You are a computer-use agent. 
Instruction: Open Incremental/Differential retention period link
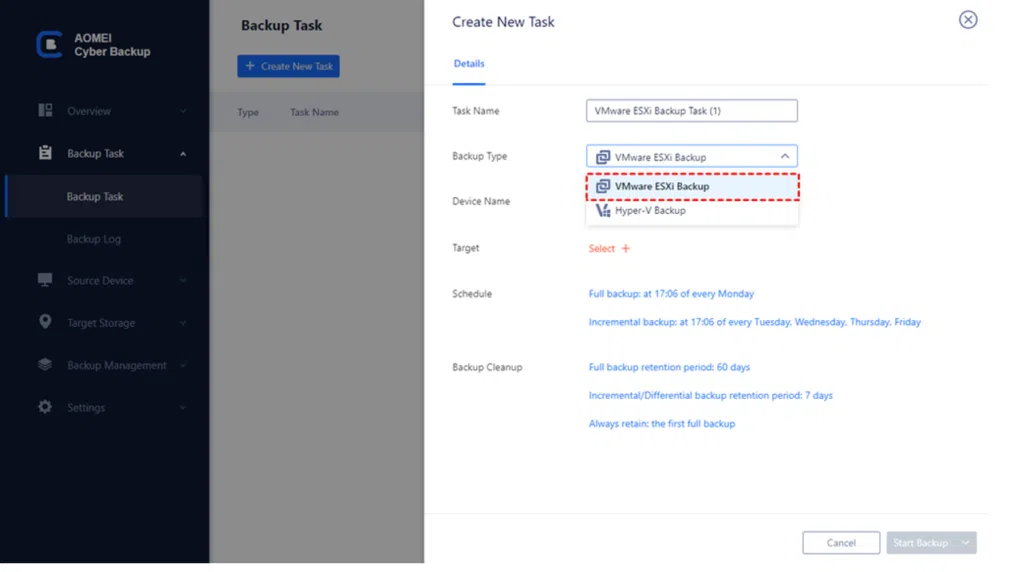[x=710, y=395]
